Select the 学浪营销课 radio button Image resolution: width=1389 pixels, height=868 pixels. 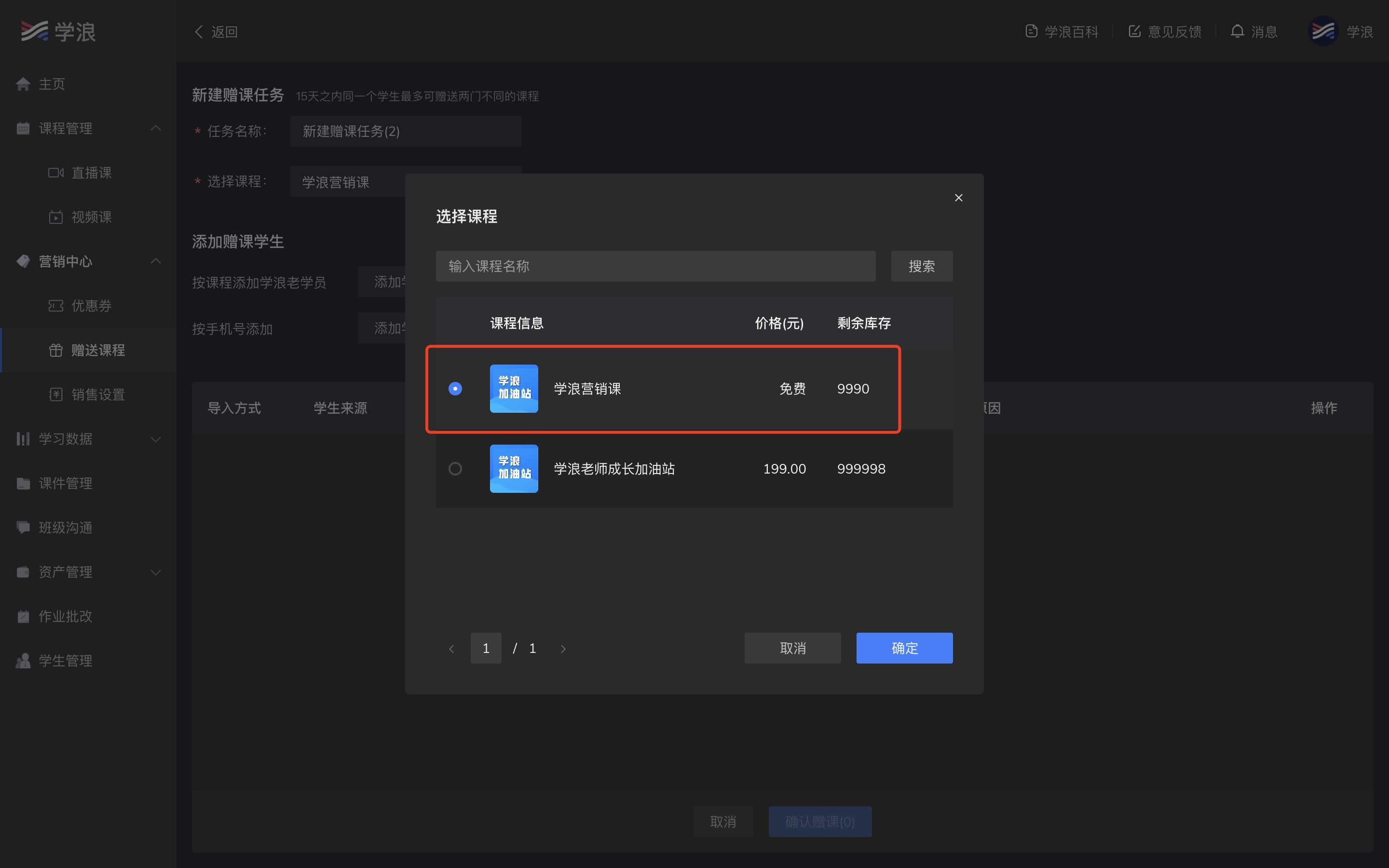(x=455, y=389)
